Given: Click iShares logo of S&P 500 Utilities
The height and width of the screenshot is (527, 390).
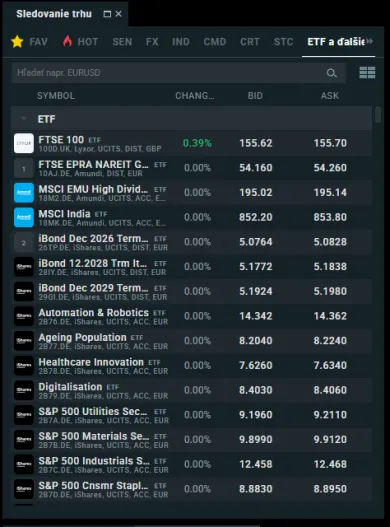Looking at the screenshot, I should [24, 415].
